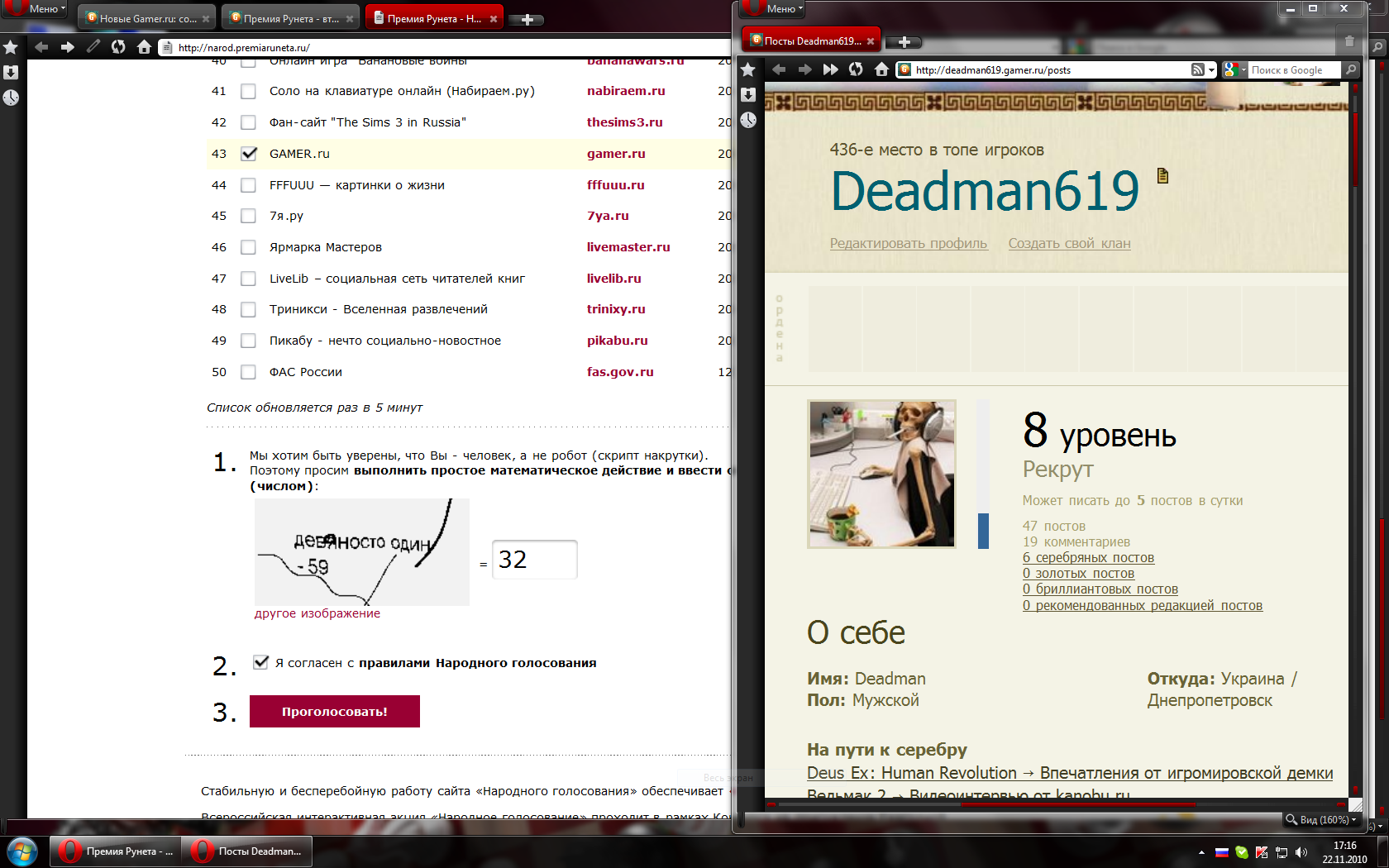The height and width of the screenshot is (868, 1389).
Task: Go forward in left browser window
Action: [68, 47]
